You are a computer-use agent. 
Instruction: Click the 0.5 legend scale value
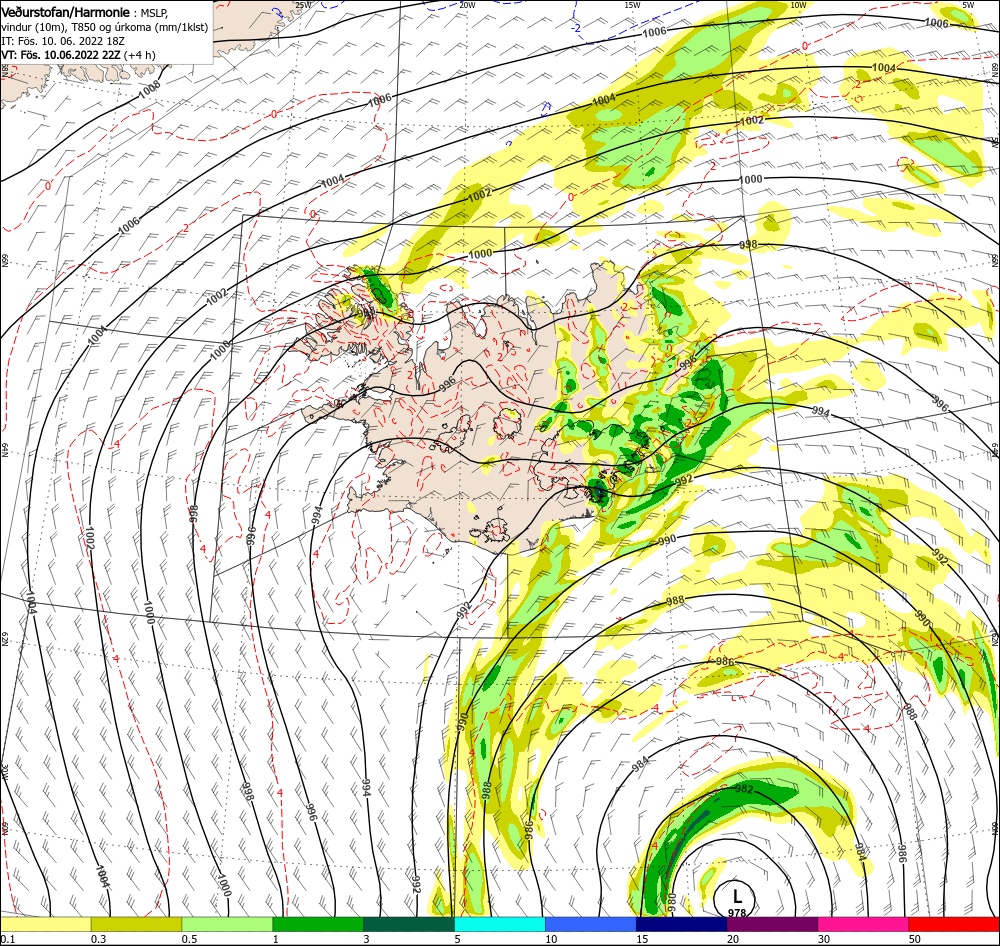pos(189,939)
